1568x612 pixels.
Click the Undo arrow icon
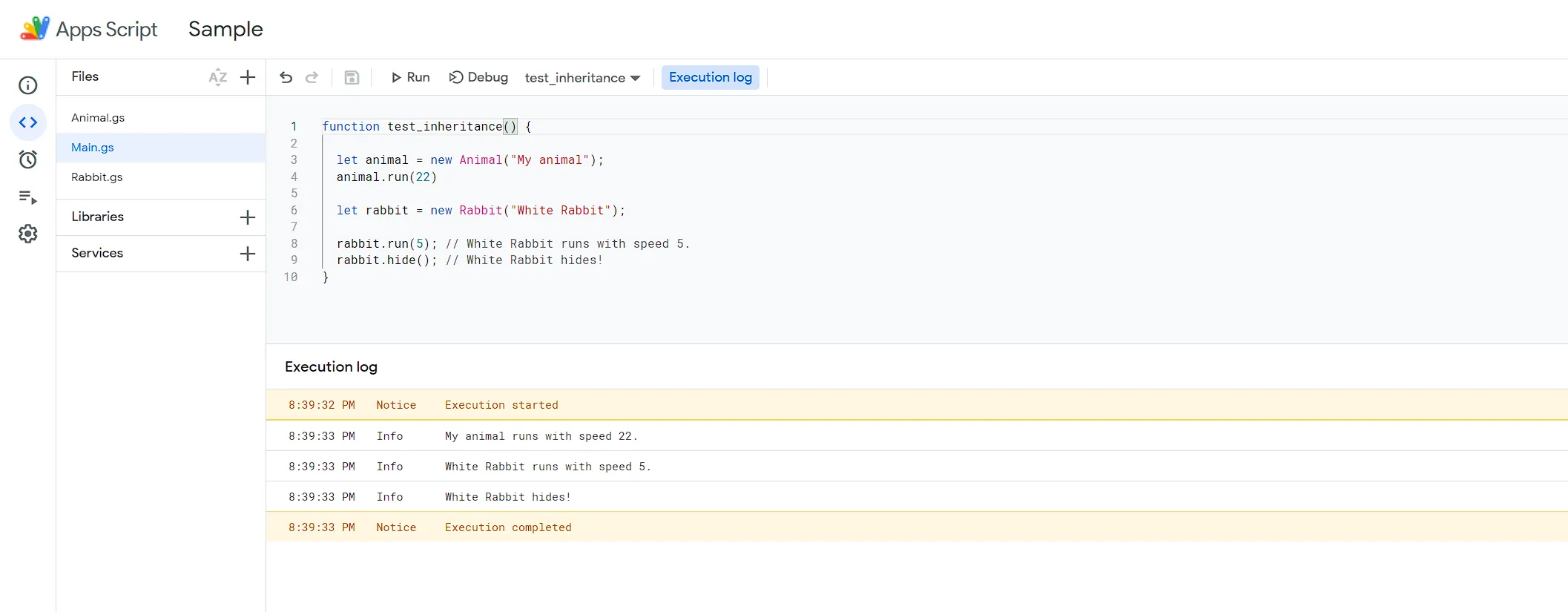pyautogui.click(x=286, y=77)
